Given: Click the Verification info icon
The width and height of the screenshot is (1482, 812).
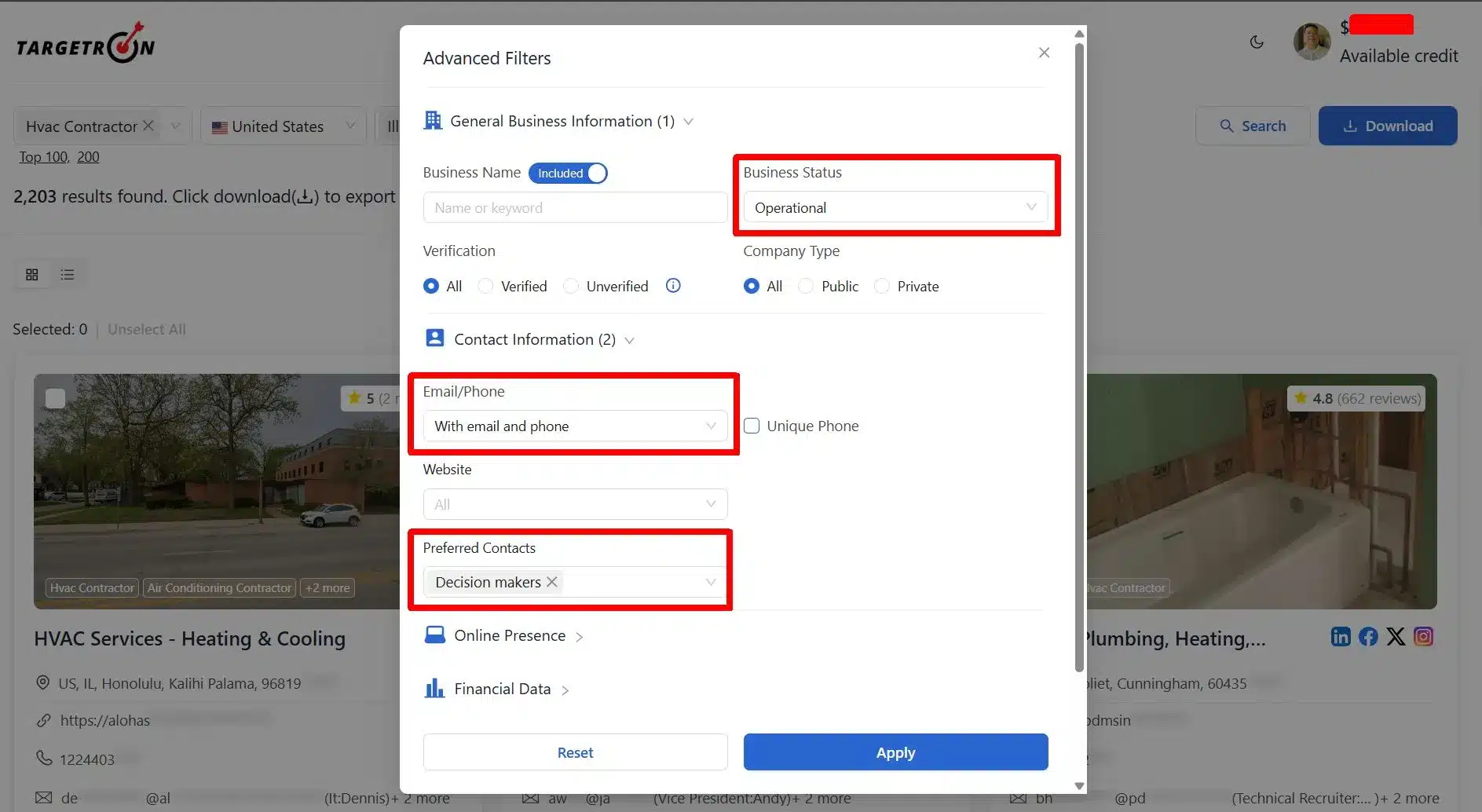Looking at the screenshot, I should tap(673, 286).
